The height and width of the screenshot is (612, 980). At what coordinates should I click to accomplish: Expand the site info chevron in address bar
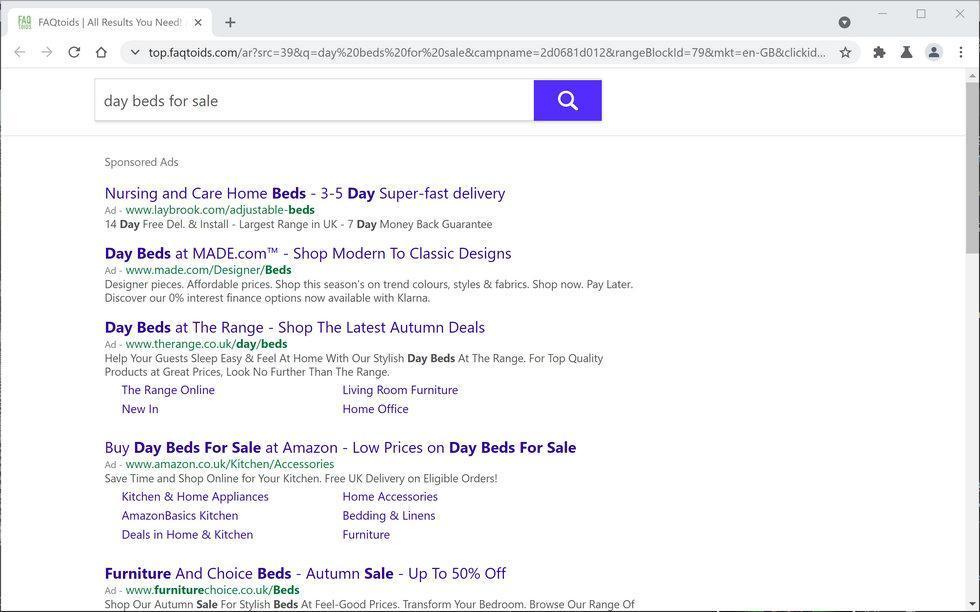coord(134,52)
